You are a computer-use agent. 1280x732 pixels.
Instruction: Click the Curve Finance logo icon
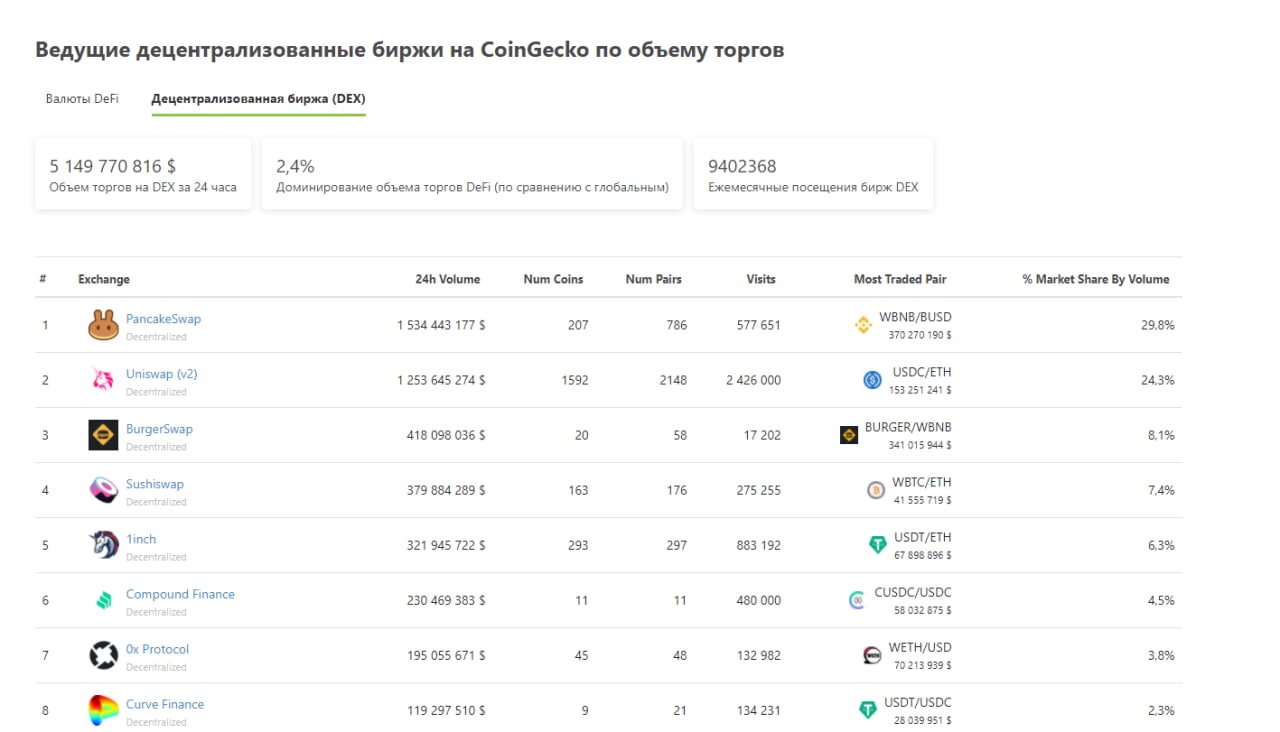click(103, 710)
